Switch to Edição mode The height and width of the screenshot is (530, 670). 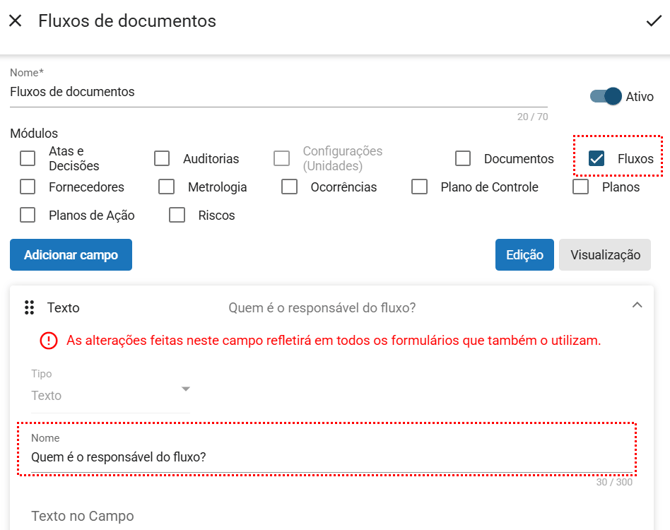pyautogui.click(x=524, y=255)
